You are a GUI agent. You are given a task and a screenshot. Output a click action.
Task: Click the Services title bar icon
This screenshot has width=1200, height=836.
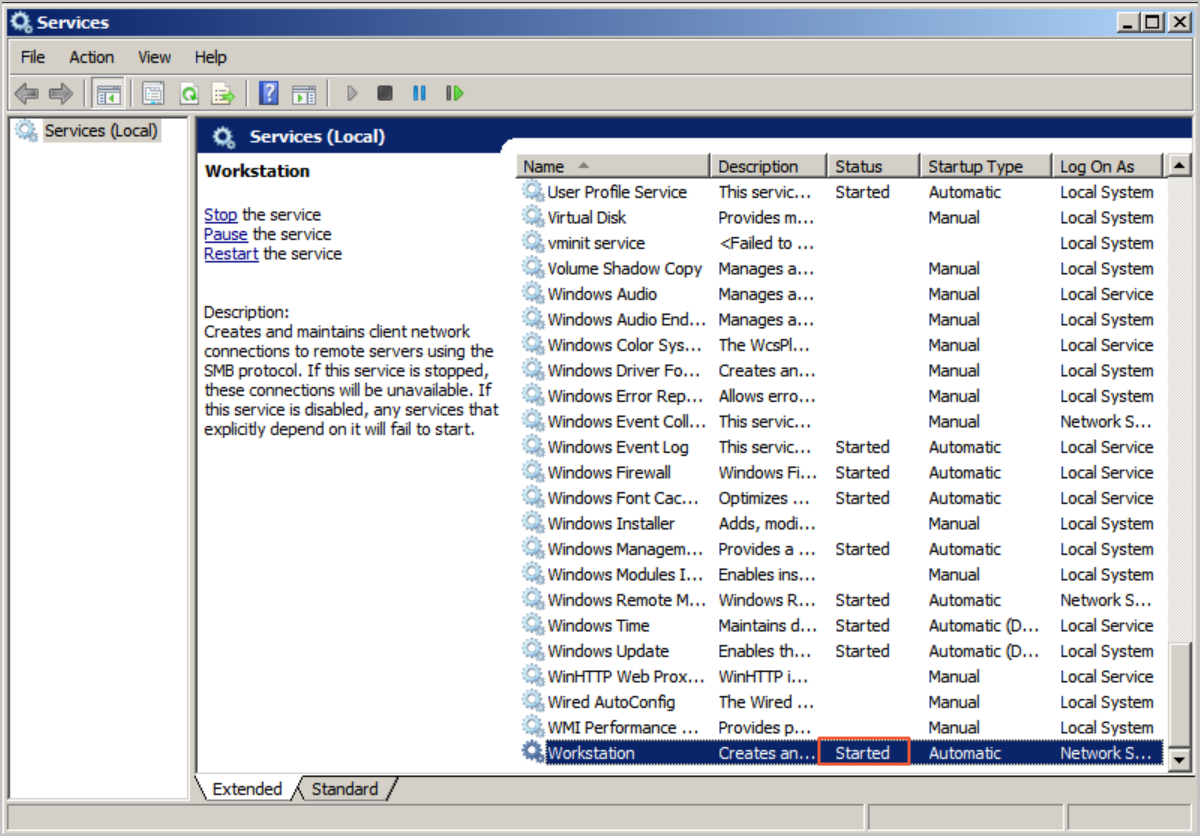coord(21,21)
